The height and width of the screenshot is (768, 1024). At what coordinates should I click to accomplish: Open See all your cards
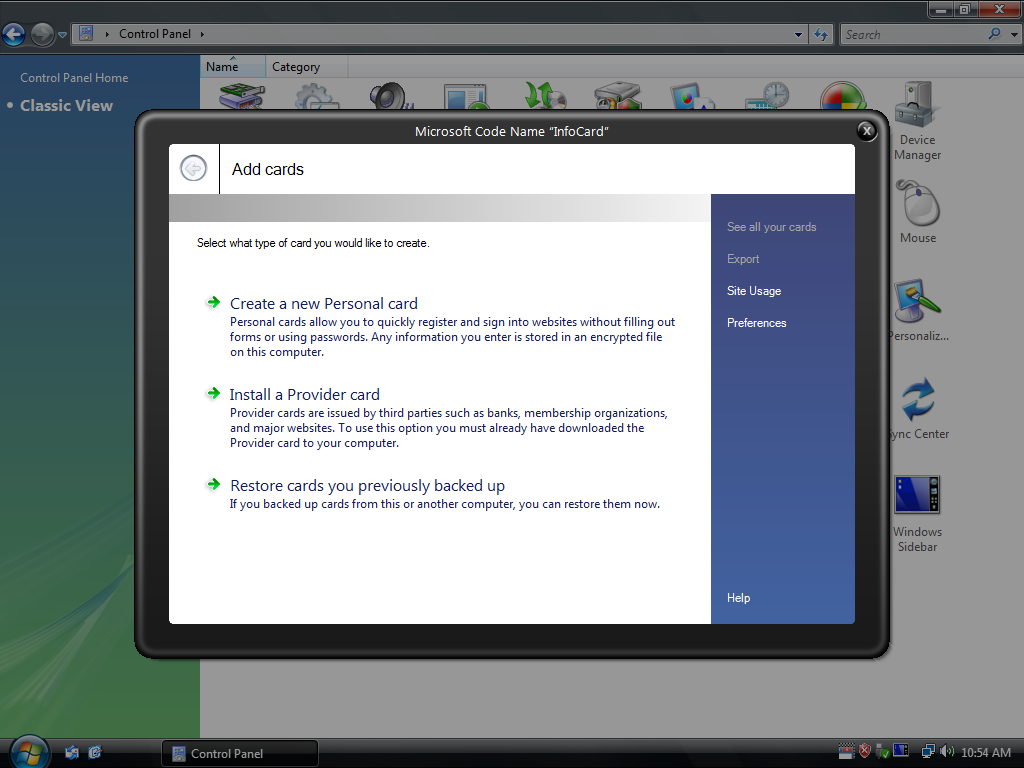(x=771, y=227)
